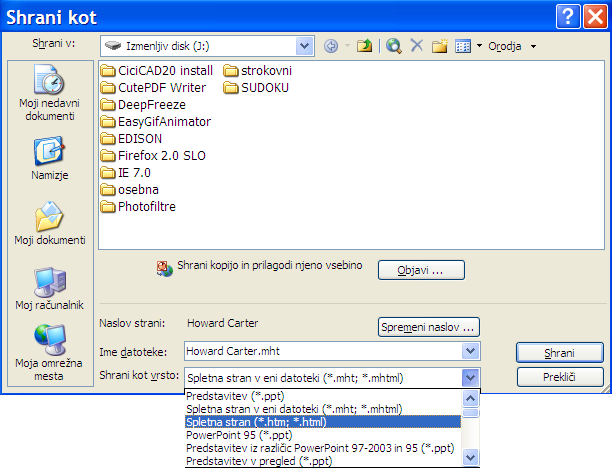This screenshot has width=612, height=468.
Task: Open the Orodja menu
Action: tap(511, 46)
